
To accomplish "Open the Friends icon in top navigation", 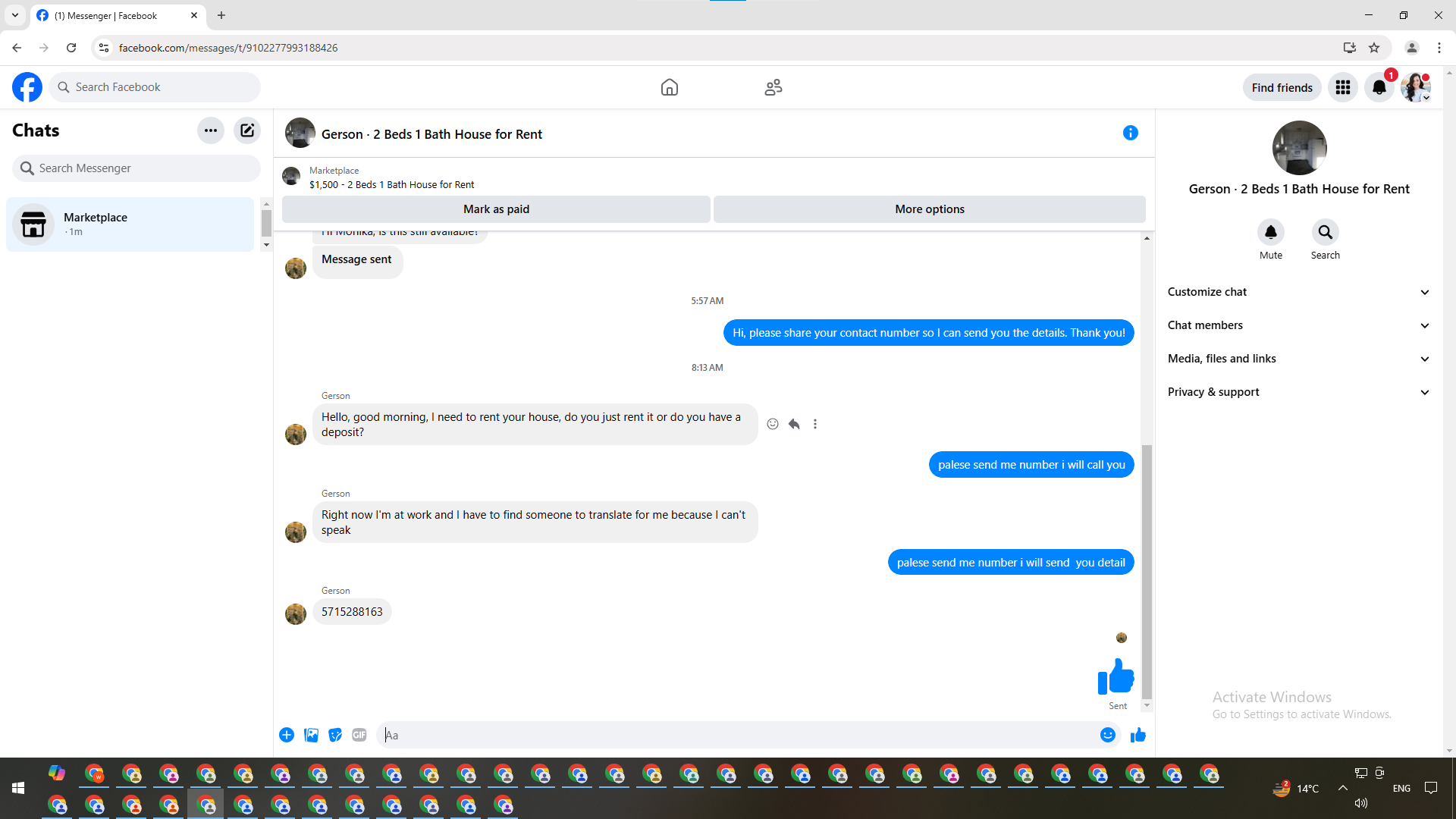I will tap(773, 87).
